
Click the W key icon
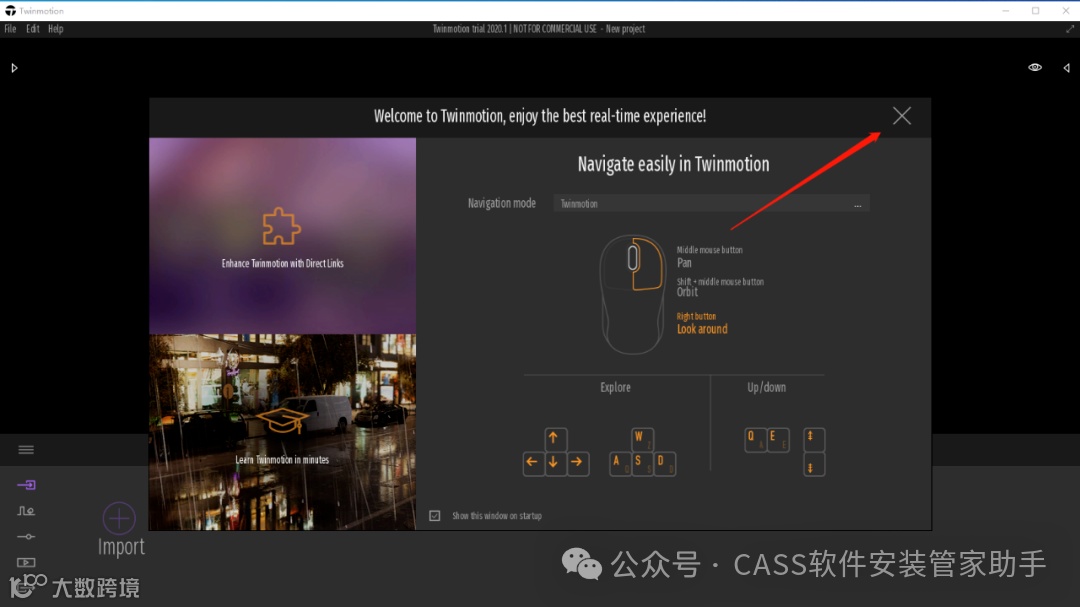pos(642,439)
